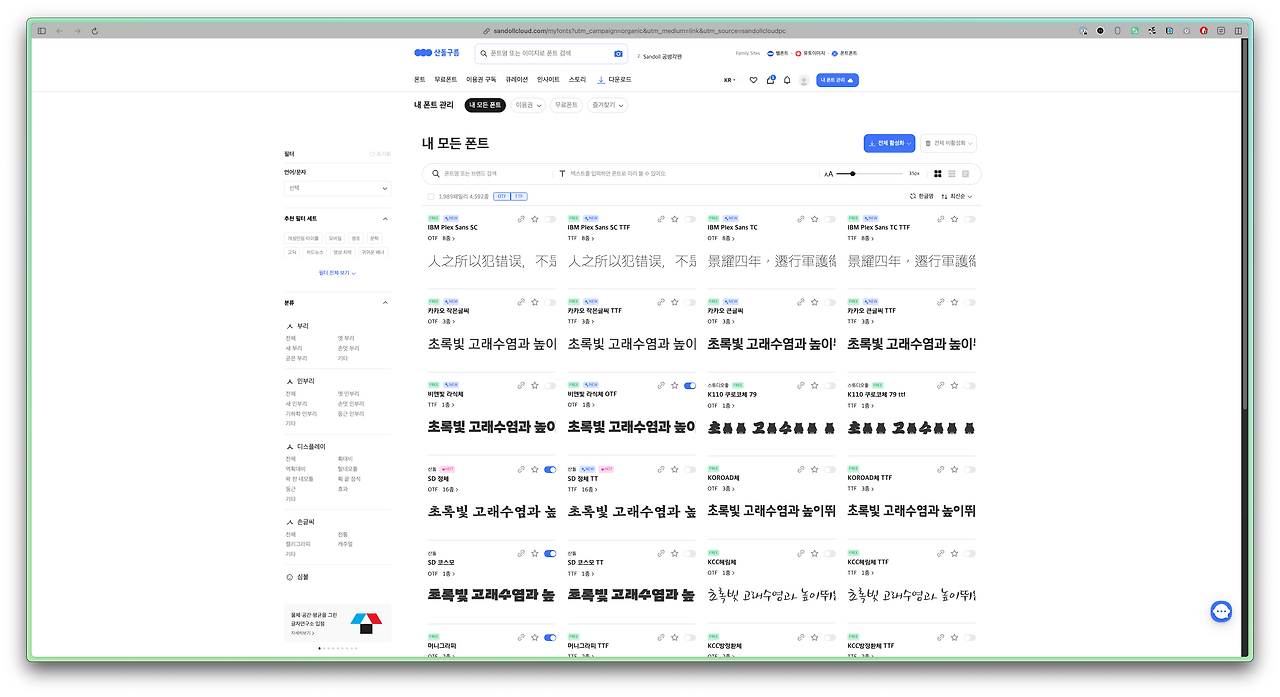Disable the activation toggle on SD 정체
Screen dimensions: 1280x697
[x=549, y=469]
